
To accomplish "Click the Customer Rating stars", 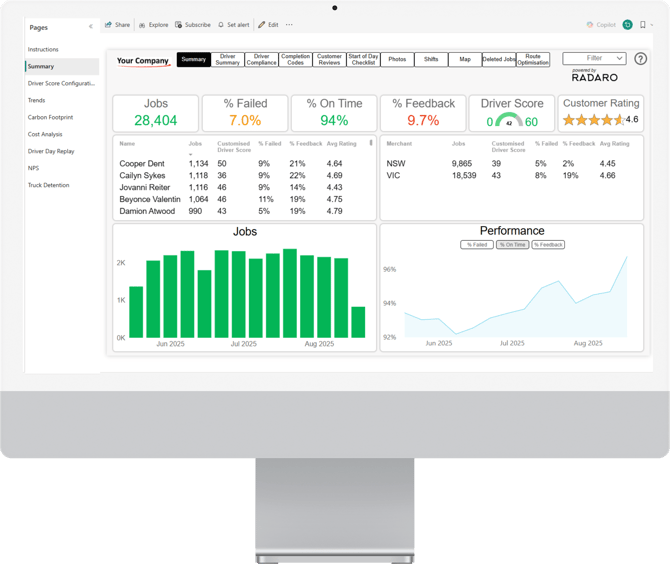I will tap(594, 120).
